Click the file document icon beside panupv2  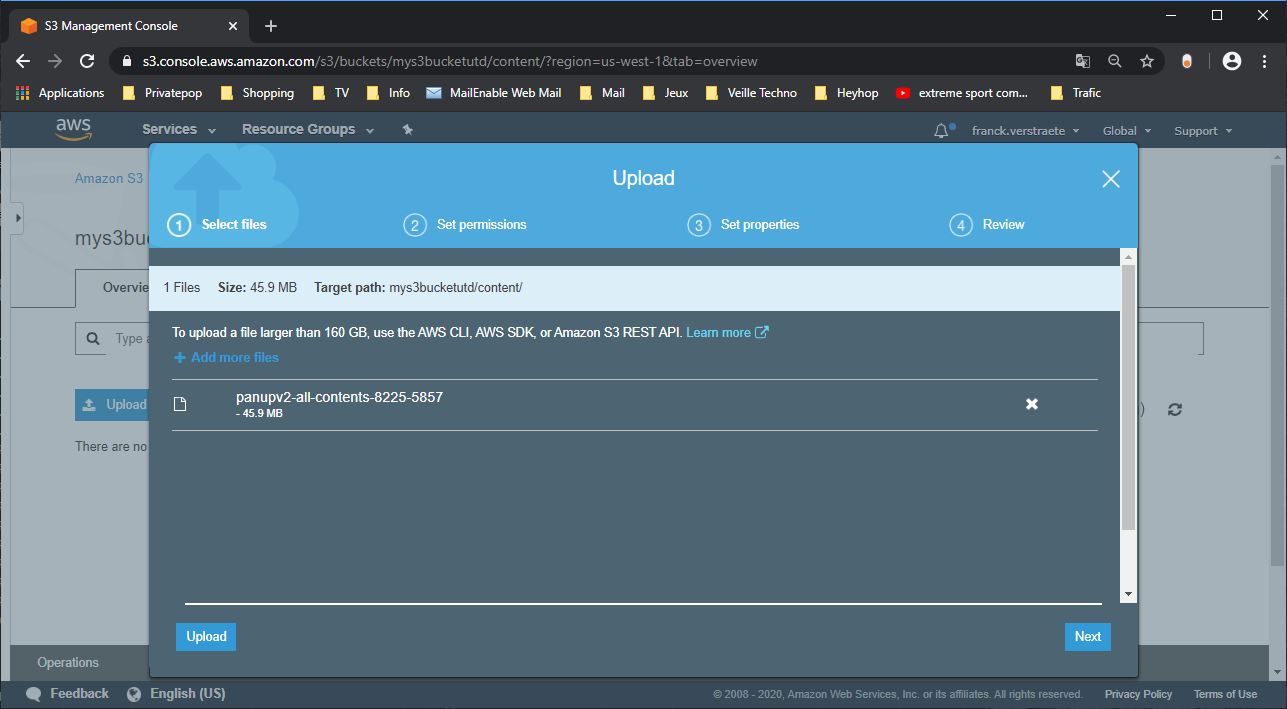pos(180,404)
